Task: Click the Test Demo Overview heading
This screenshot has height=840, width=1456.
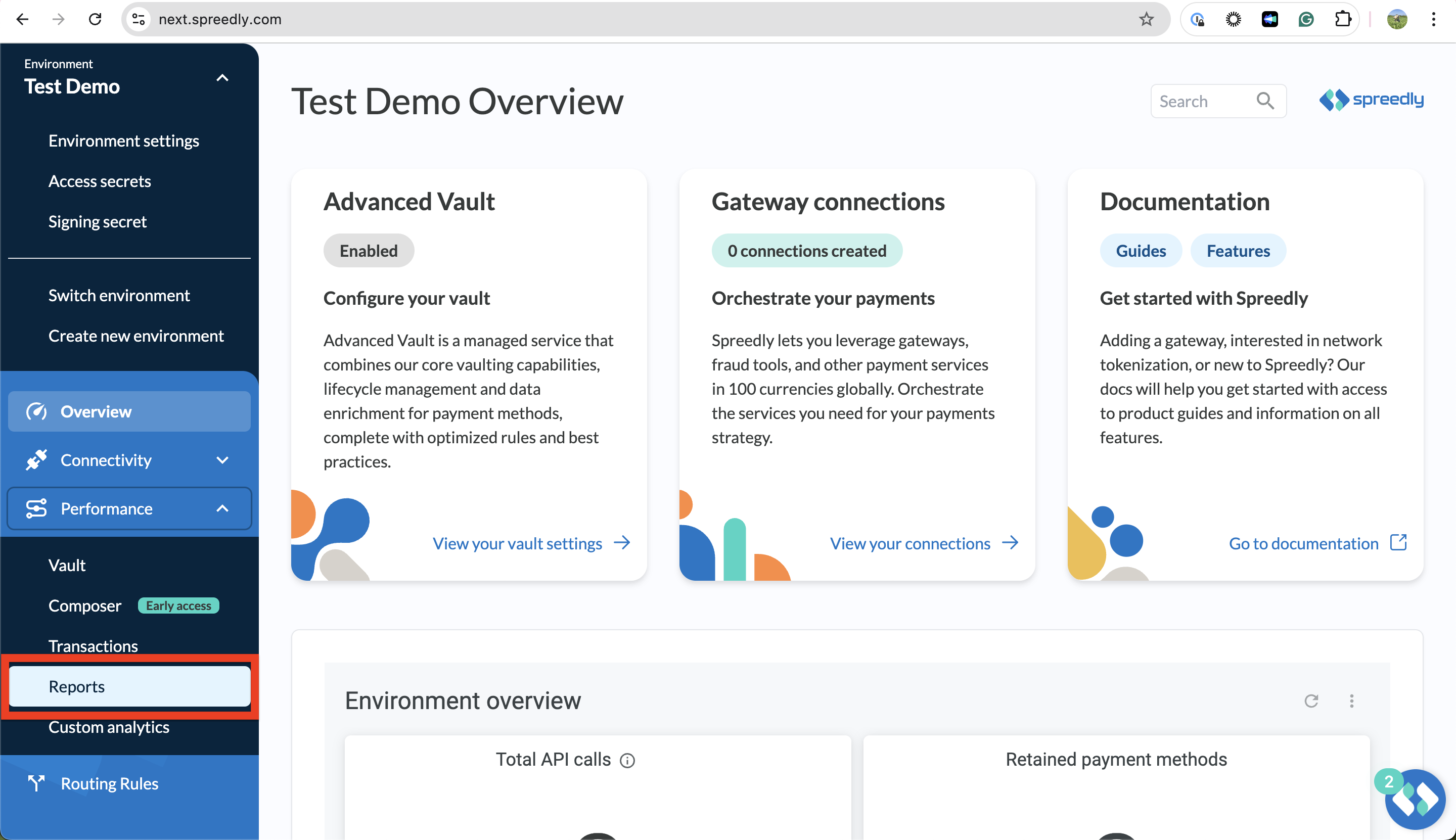Action: coord(457,101)
